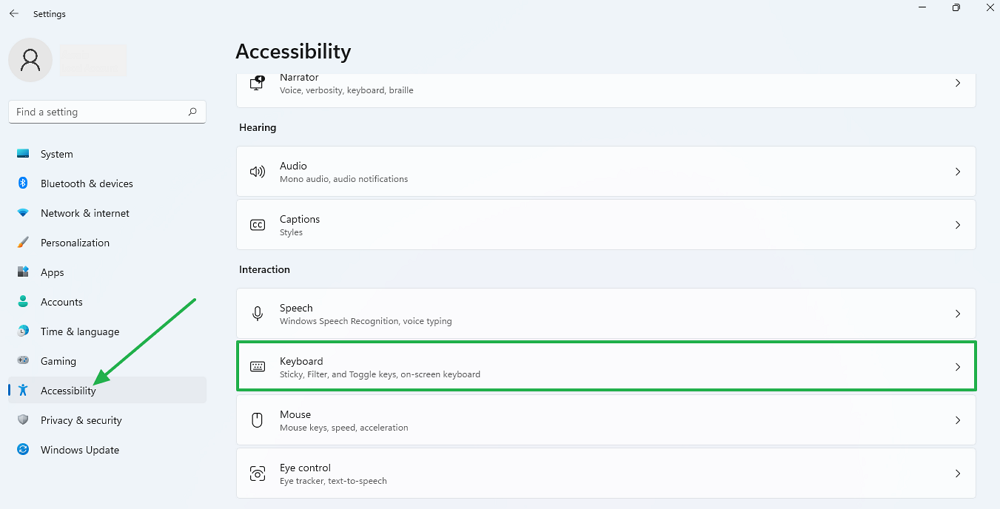Image resolution: width=1000 pixels, height=509 pixels.
Task: Restore down the Settings window
Action: click(x=955, y=8)
